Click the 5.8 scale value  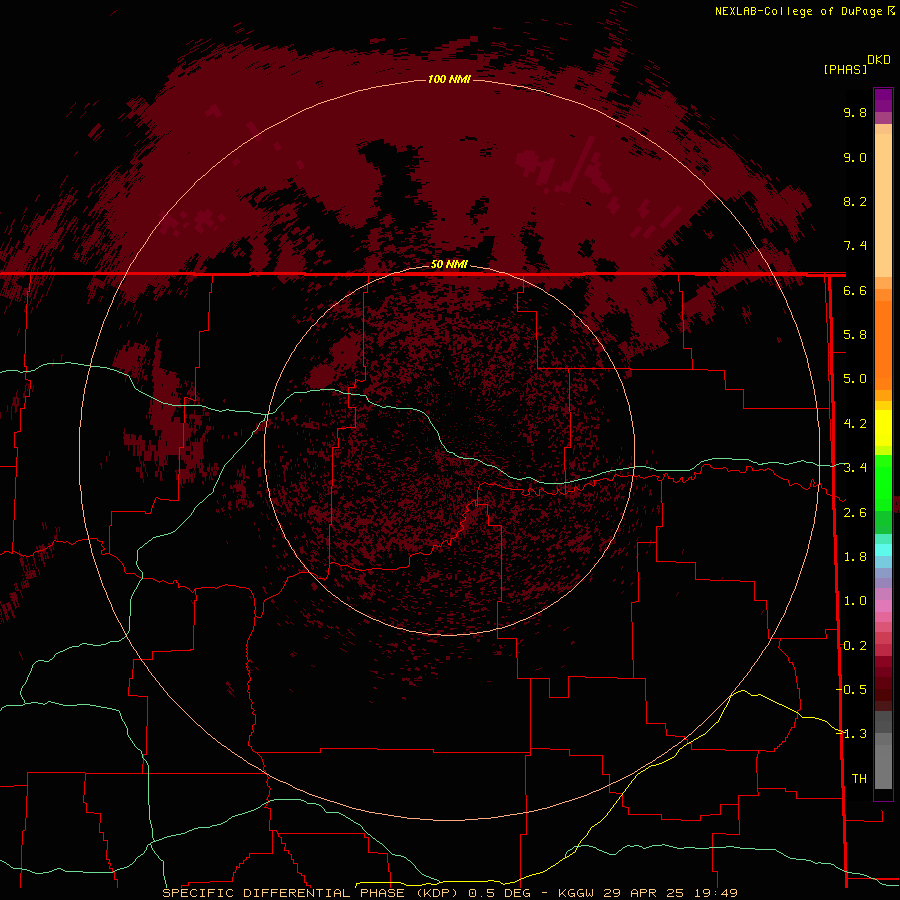pyautogui.click(x=855, y=335)
